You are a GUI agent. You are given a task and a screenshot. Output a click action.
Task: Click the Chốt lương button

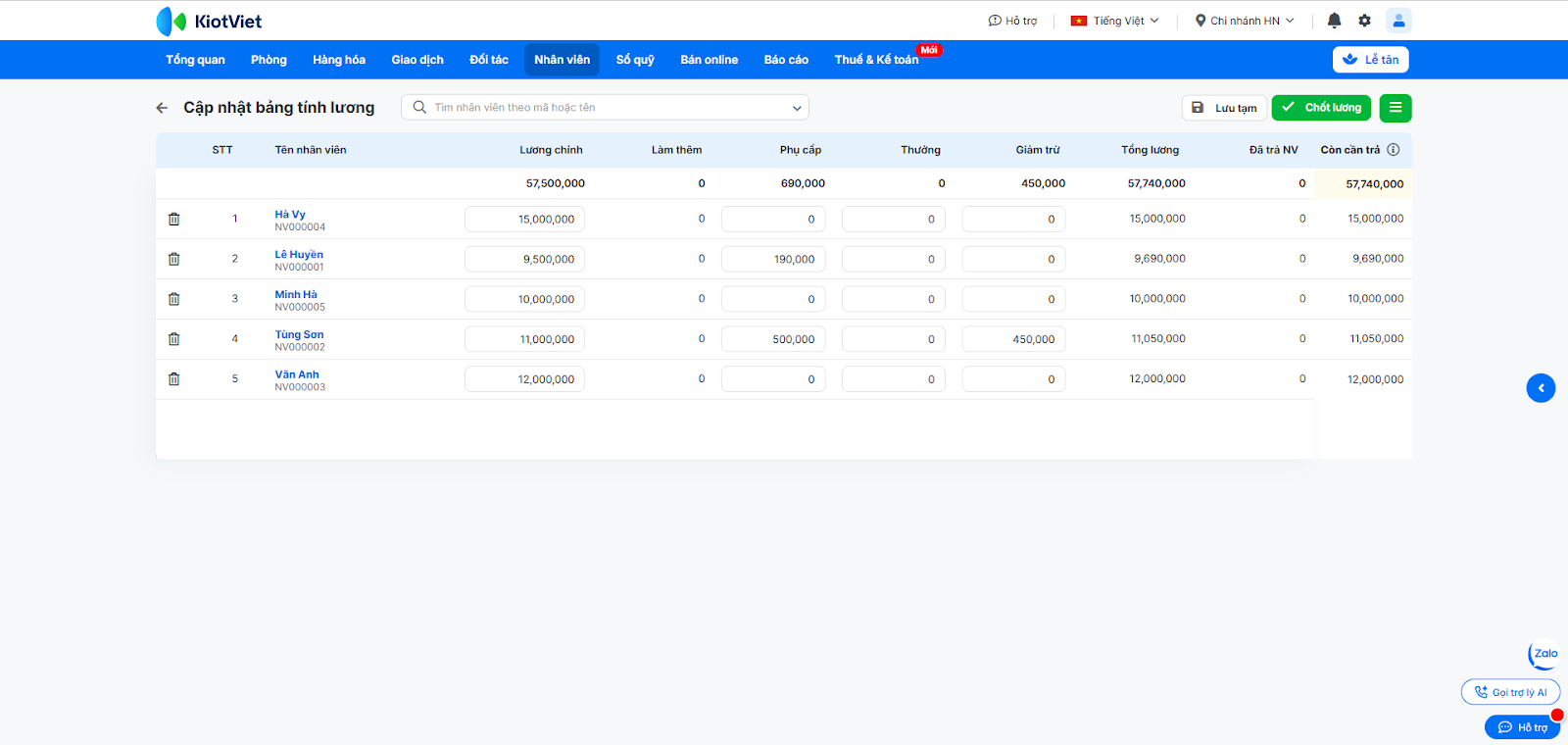(1321, 108)
